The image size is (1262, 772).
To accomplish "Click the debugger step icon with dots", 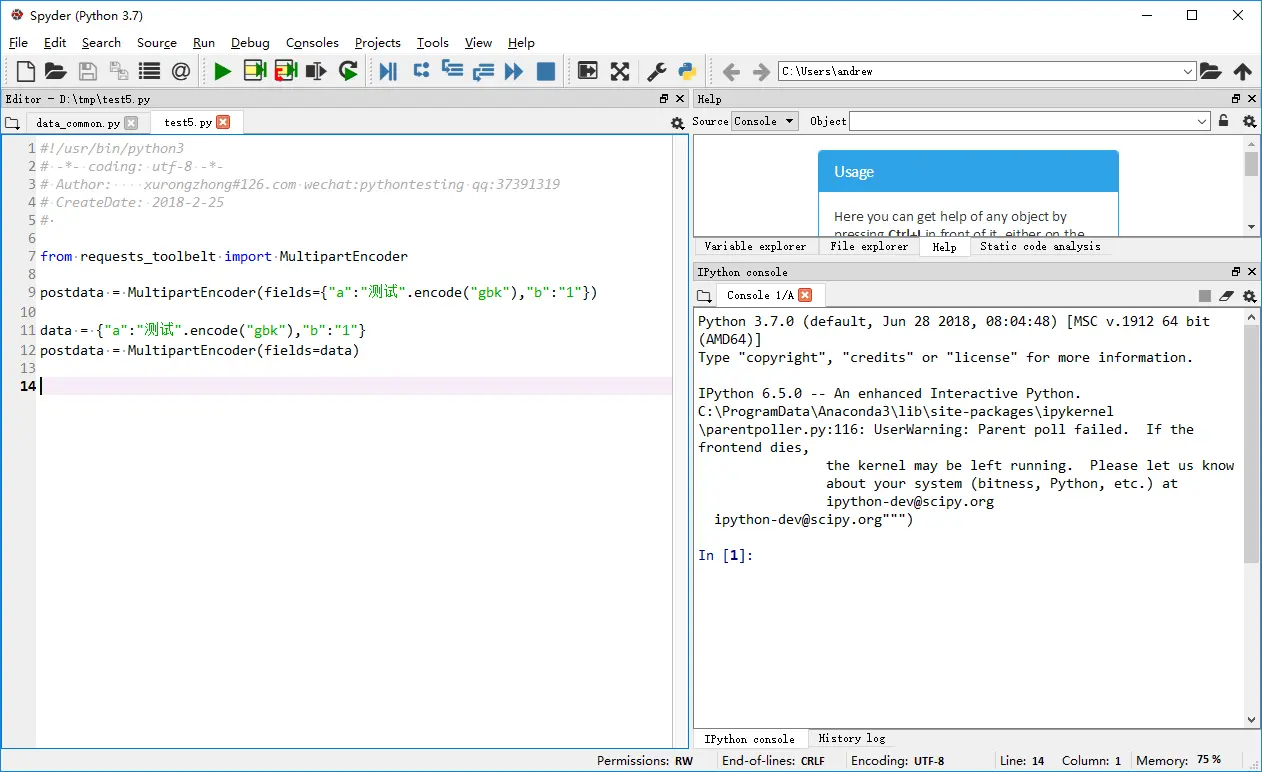I will (x=421, y=71).
